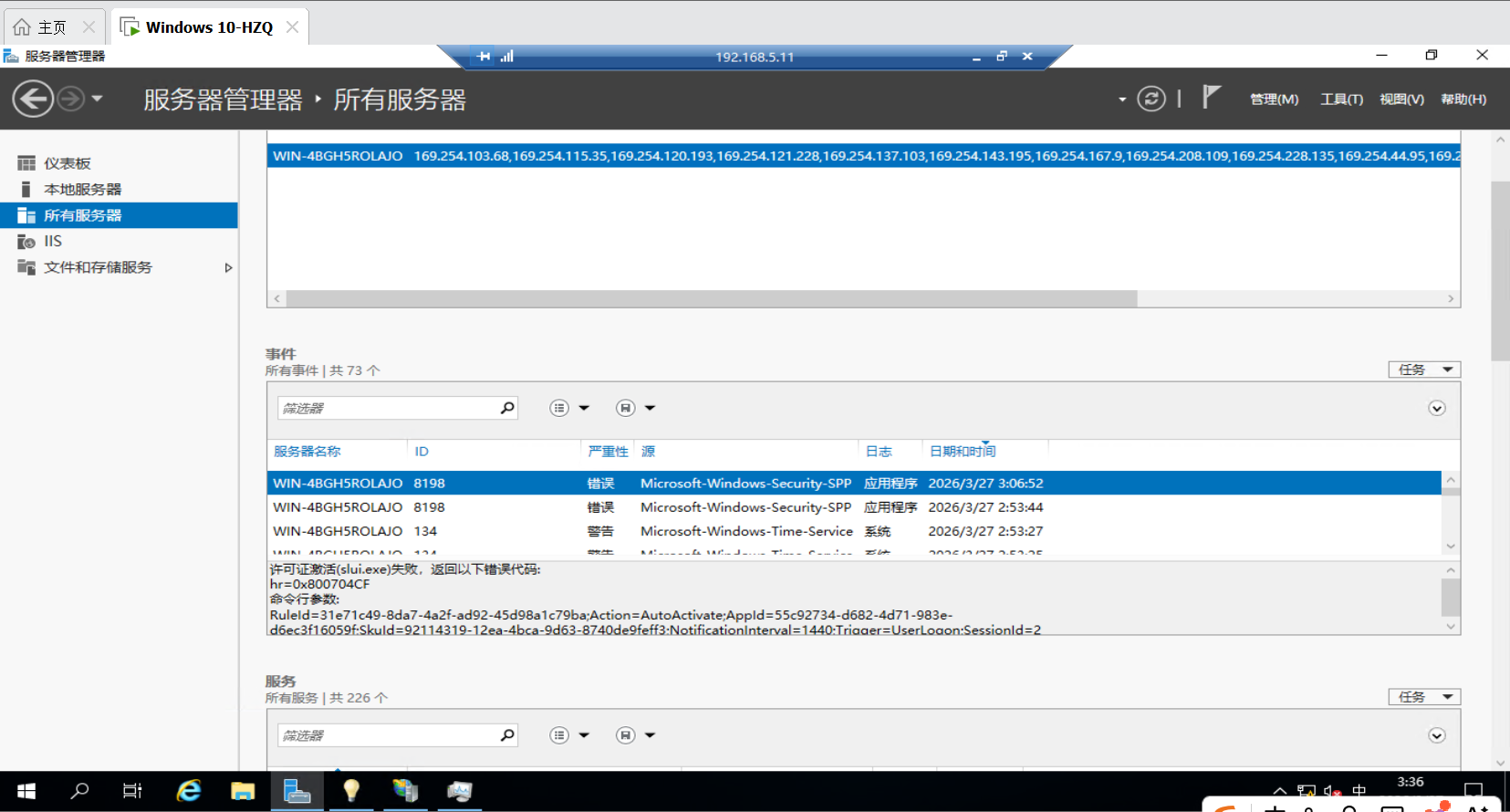Open the events list-options icon

(x=559, y=408)
